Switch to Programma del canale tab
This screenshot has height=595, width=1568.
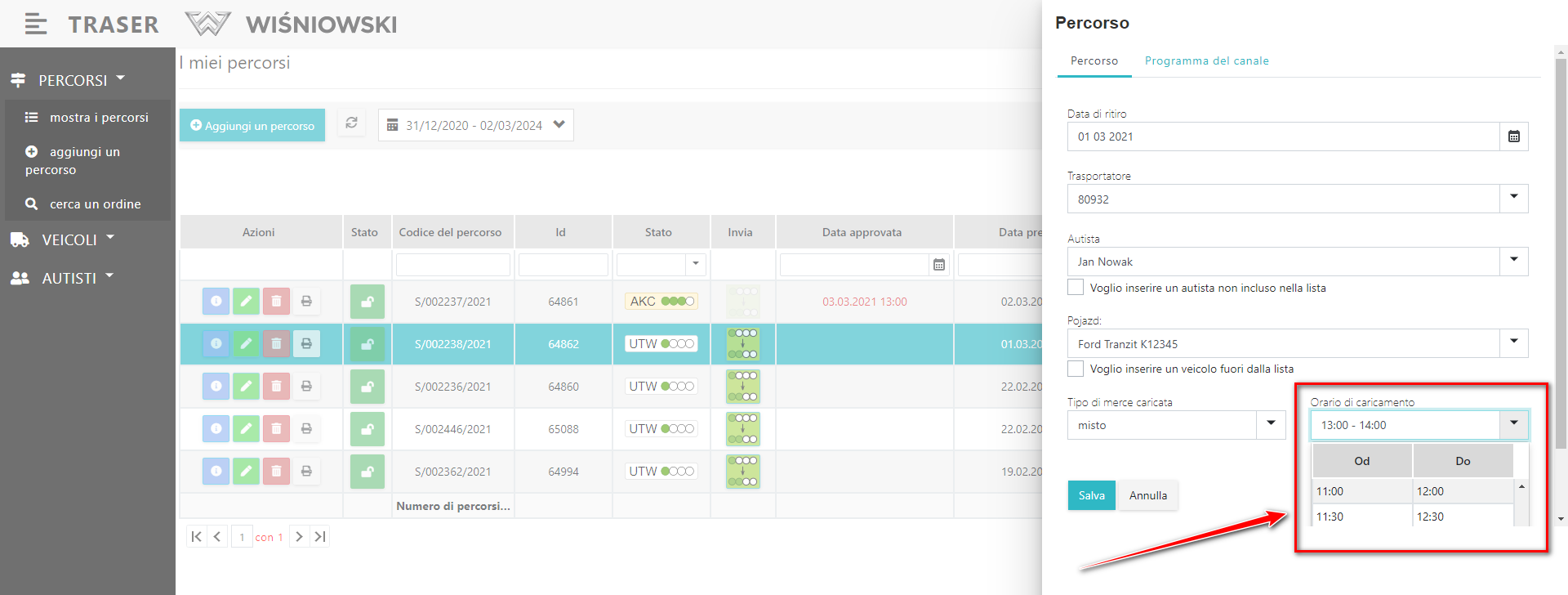point(1206,61)
